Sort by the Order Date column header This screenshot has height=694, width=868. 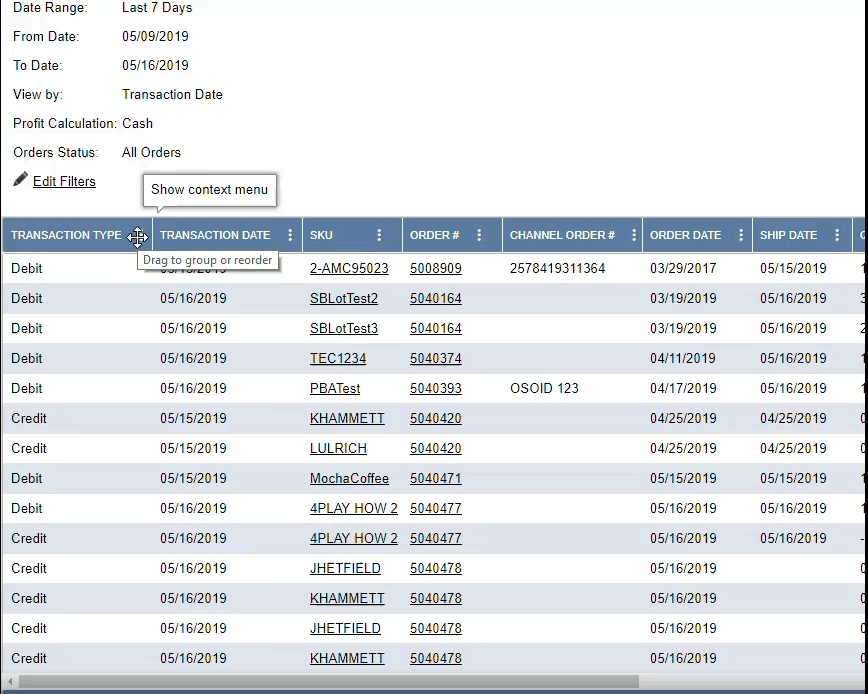click(685, 236)
